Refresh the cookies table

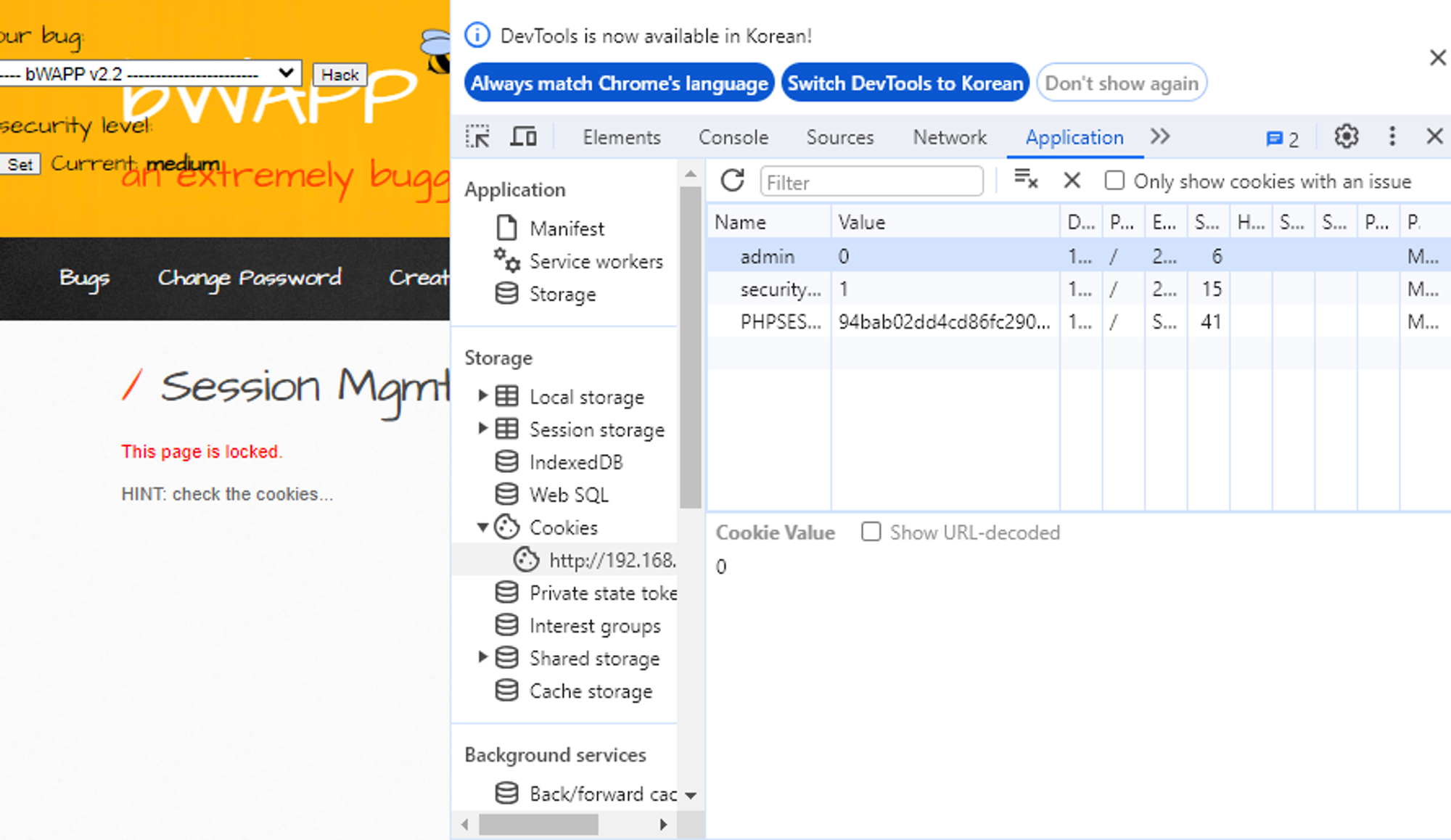pyautogui.click(x=733, y=180)
